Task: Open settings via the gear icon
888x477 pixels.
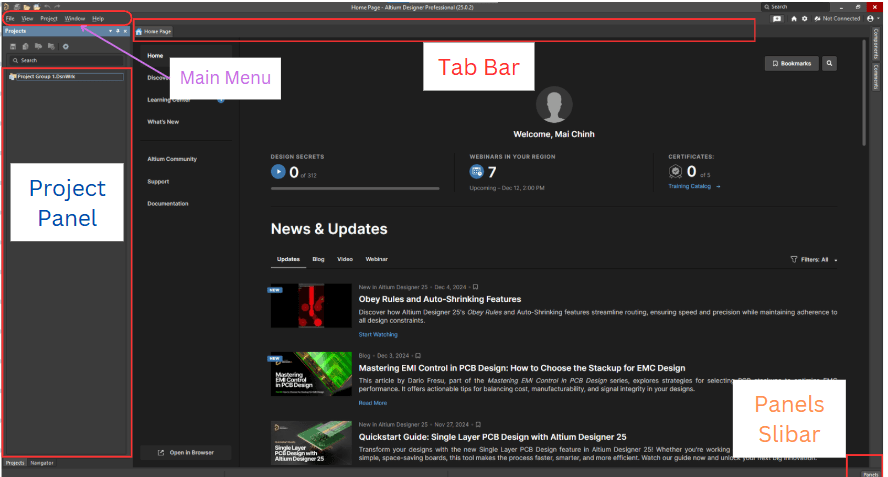Action: 805,18
